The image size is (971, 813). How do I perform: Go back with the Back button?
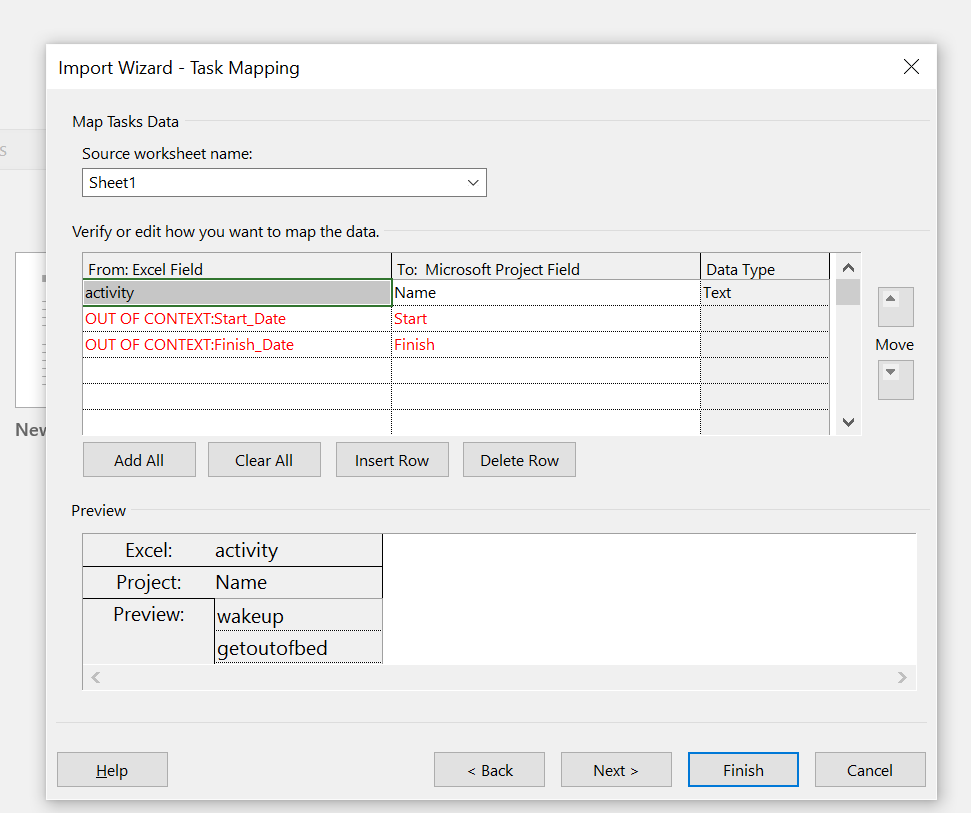click(489, 770)
